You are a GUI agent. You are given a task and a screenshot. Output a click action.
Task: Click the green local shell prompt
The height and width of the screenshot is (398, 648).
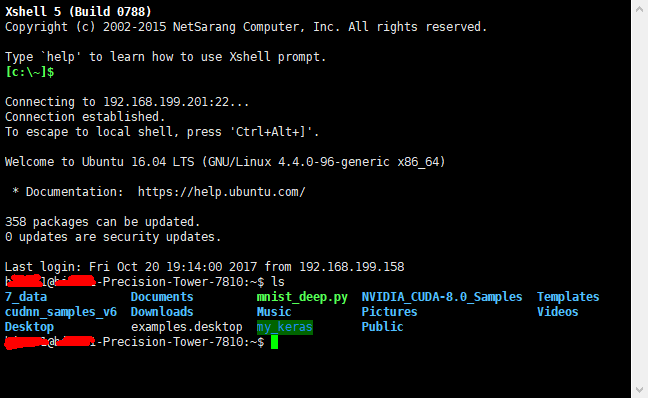(x=29, y=72)
